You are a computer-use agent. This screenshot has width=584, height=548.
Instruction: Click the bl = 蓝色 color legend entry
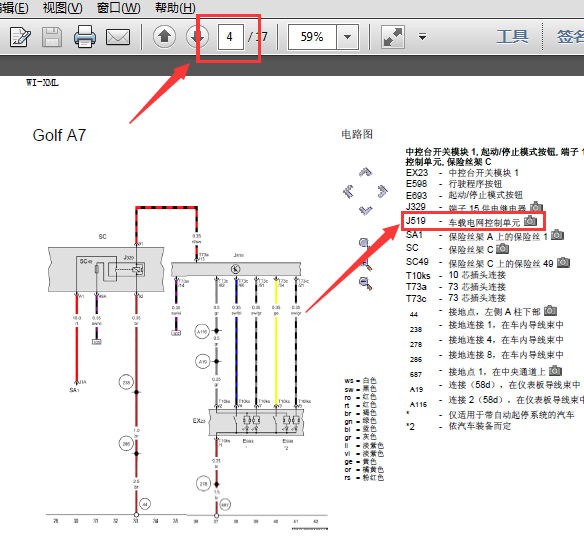361,429
